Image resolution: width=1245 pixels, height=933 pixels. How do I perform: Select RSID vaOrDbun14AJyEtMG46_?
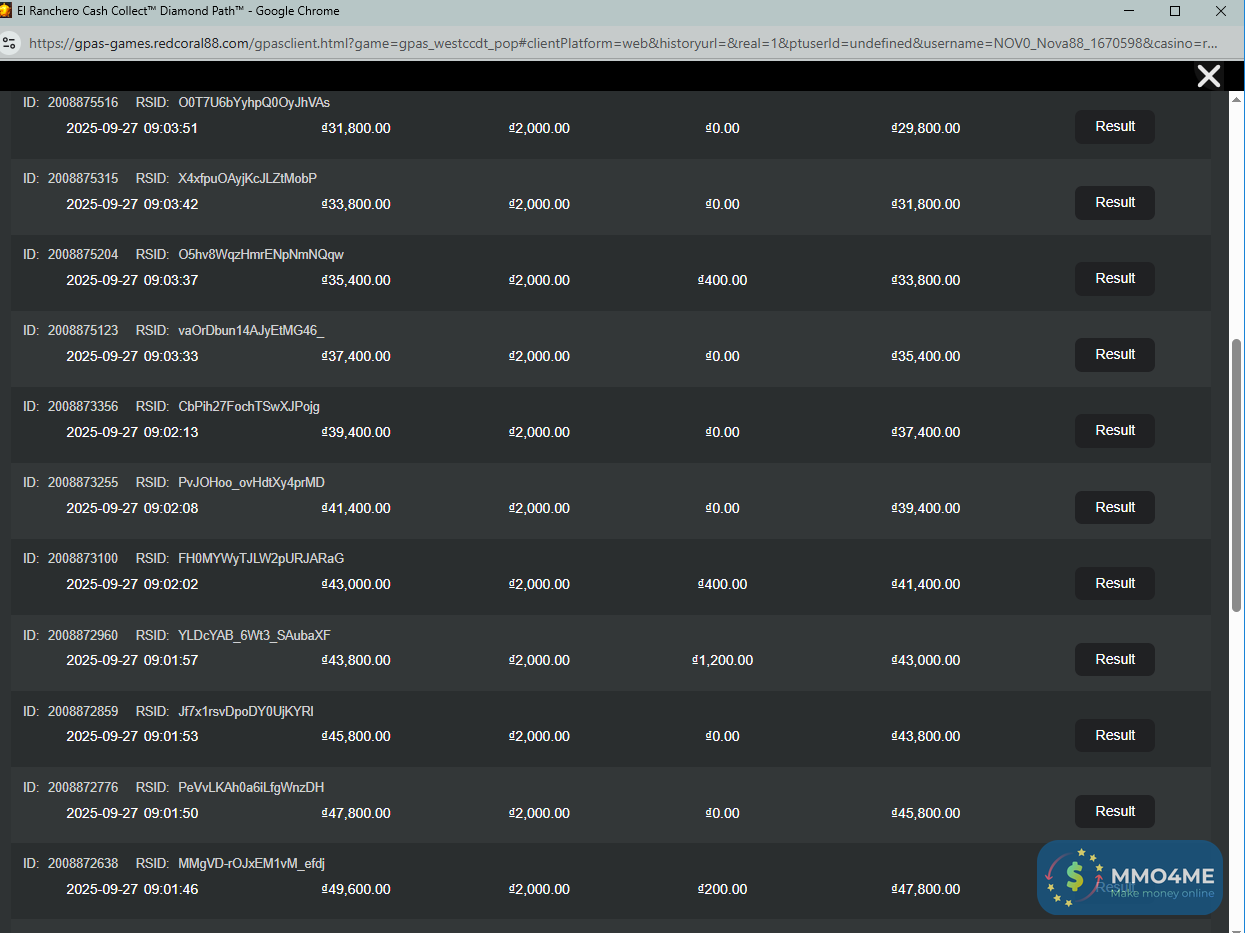[251, 331]
